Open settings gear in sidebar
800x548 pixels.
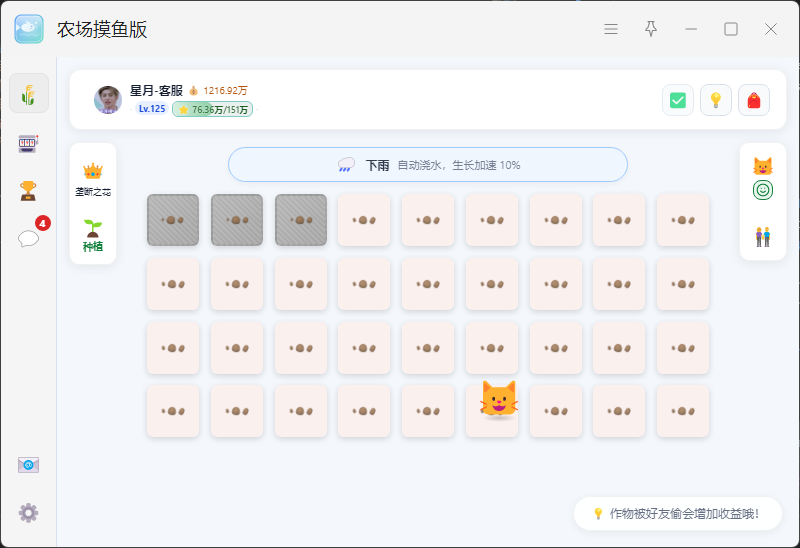point(29,513)
